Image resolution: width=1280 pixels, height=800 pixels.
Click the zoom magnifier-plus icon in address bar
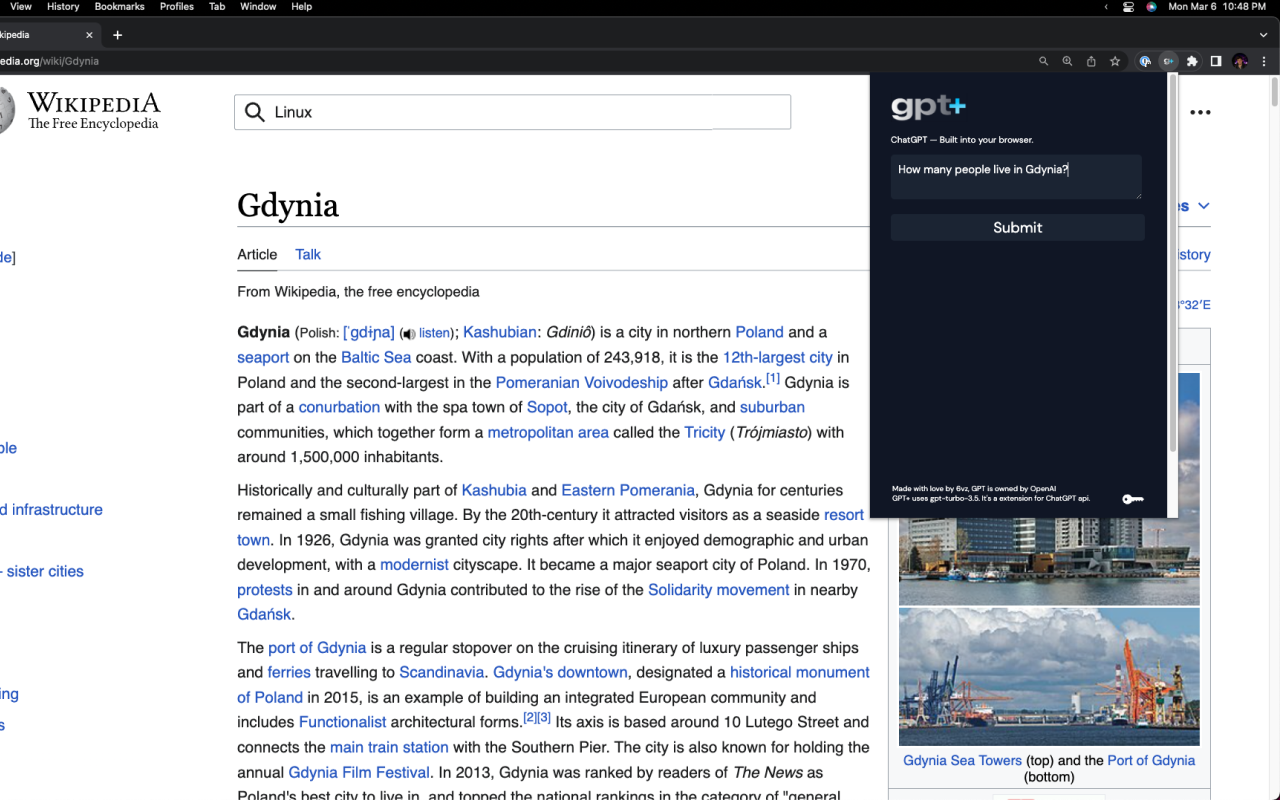(1067, 61)
